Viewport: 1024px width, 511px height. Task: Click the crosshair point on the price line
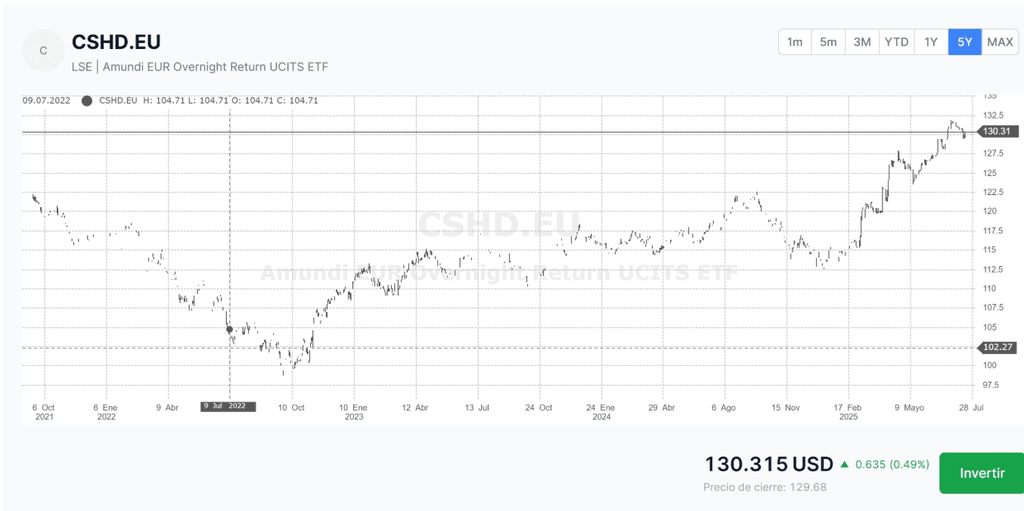(230, 329)
